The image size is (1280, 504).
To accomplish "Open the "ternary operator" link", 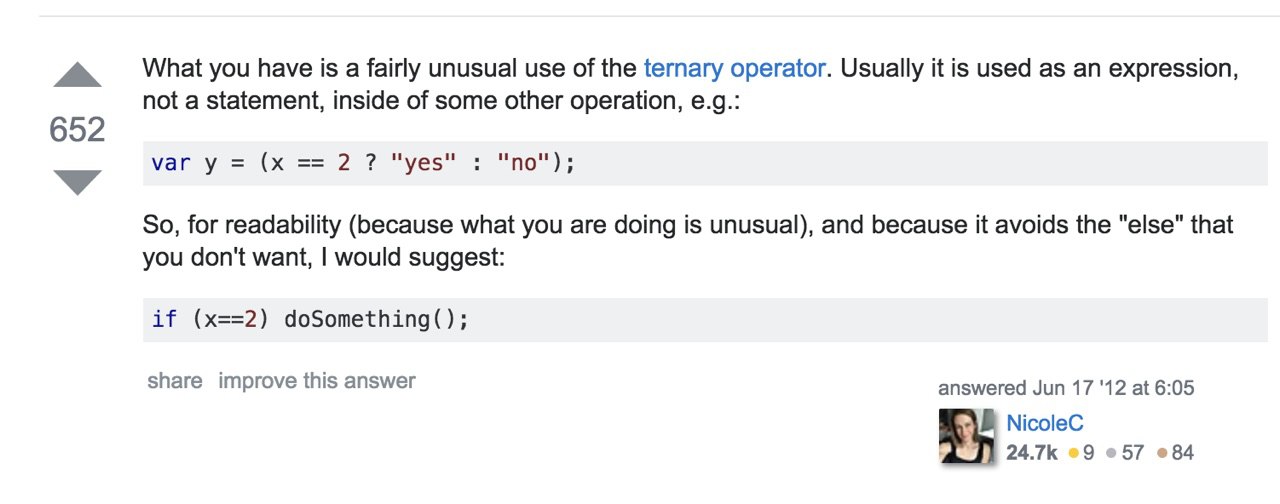I will coord(735,69).
